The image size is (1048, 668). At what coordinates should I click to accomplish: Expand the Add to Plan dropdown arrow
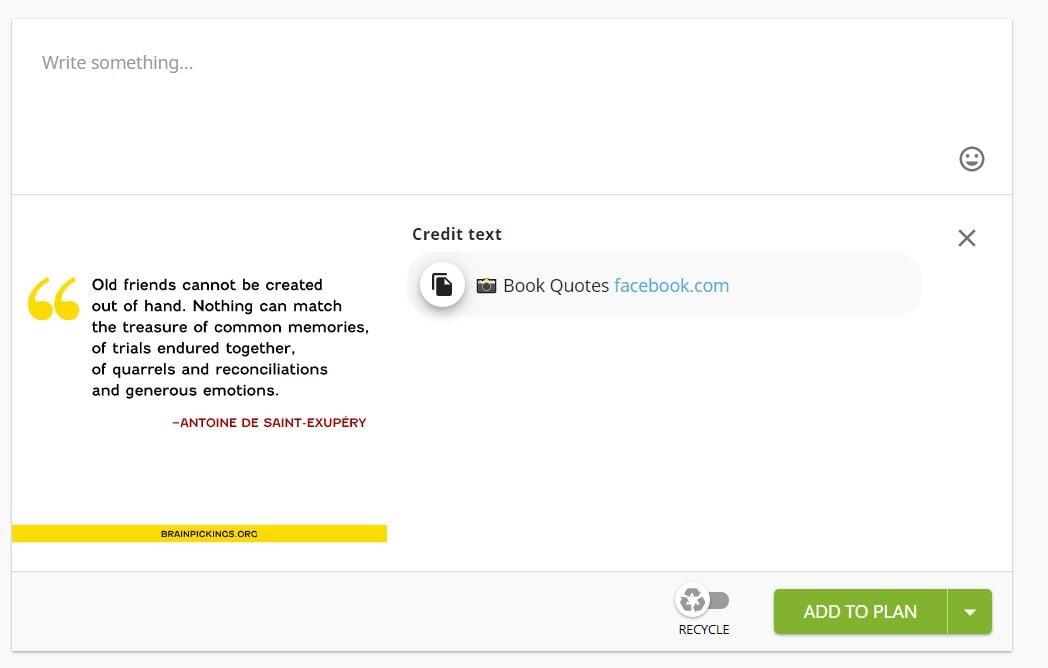(x=970, y=611)
